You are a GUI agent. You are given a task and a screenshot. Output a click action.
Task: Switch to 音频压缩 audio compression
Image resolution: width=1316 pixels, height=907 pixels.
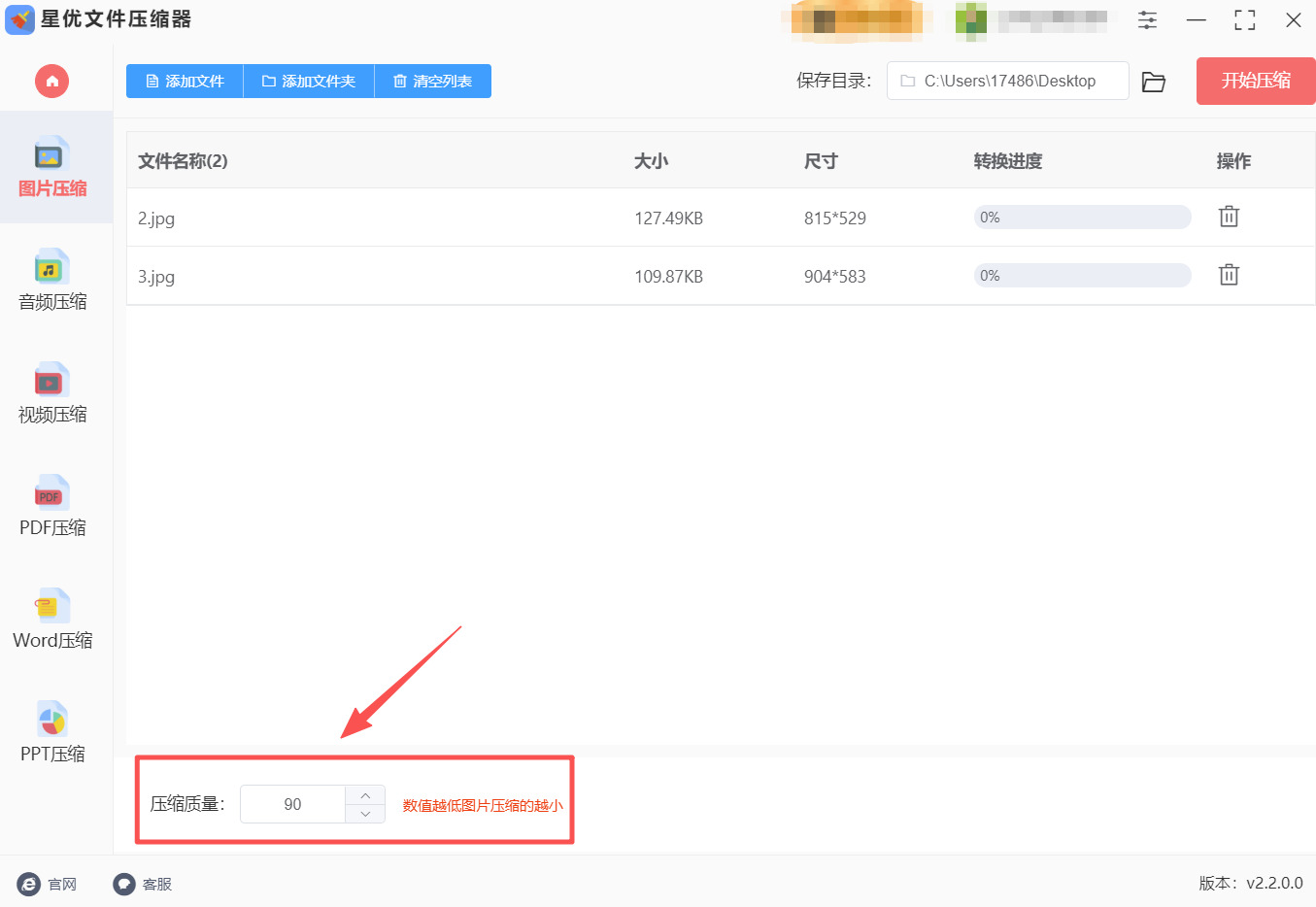coord(52,281)
